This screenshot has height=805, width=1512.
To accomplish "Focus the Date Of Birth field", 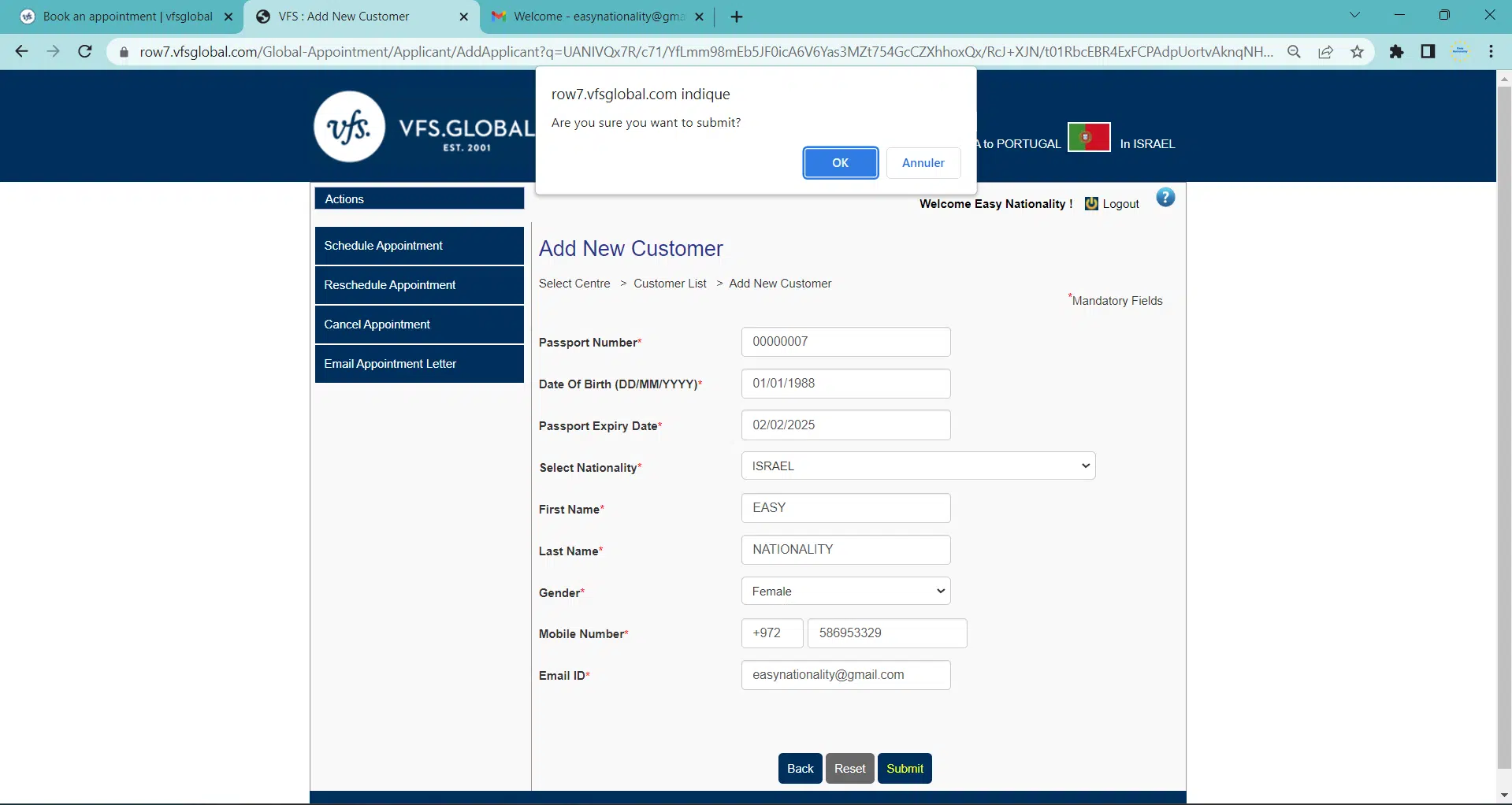I will coord(845,384).
